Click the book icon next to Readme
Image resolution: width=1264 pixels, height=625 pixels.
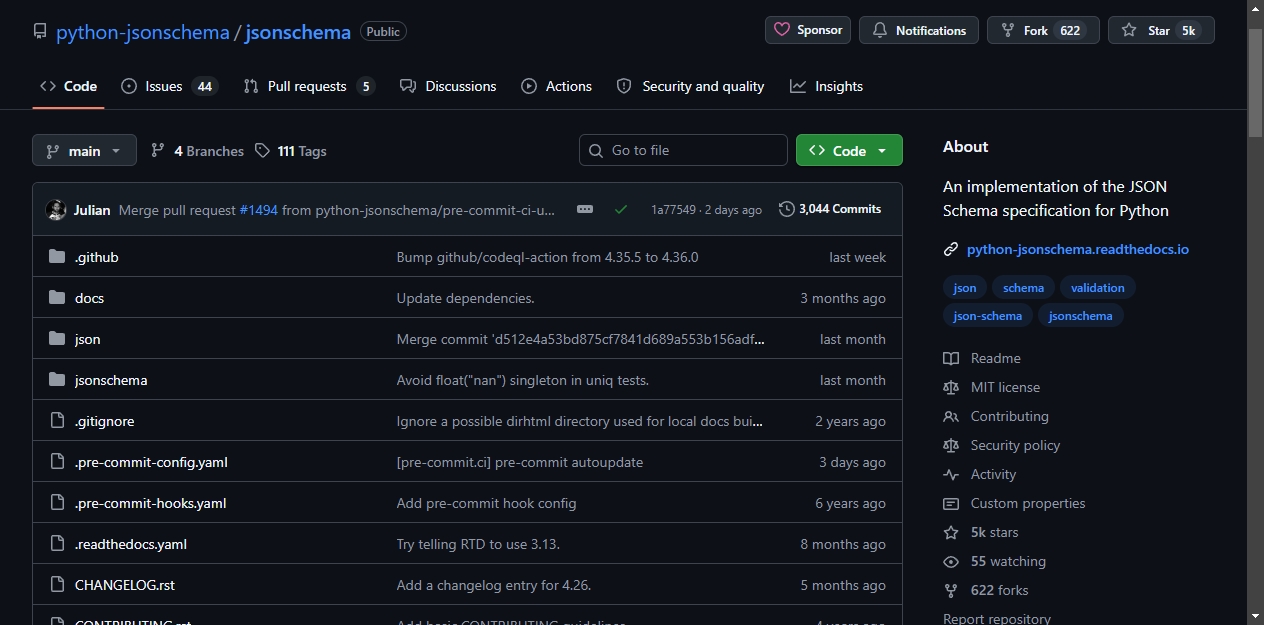(951, 358)
